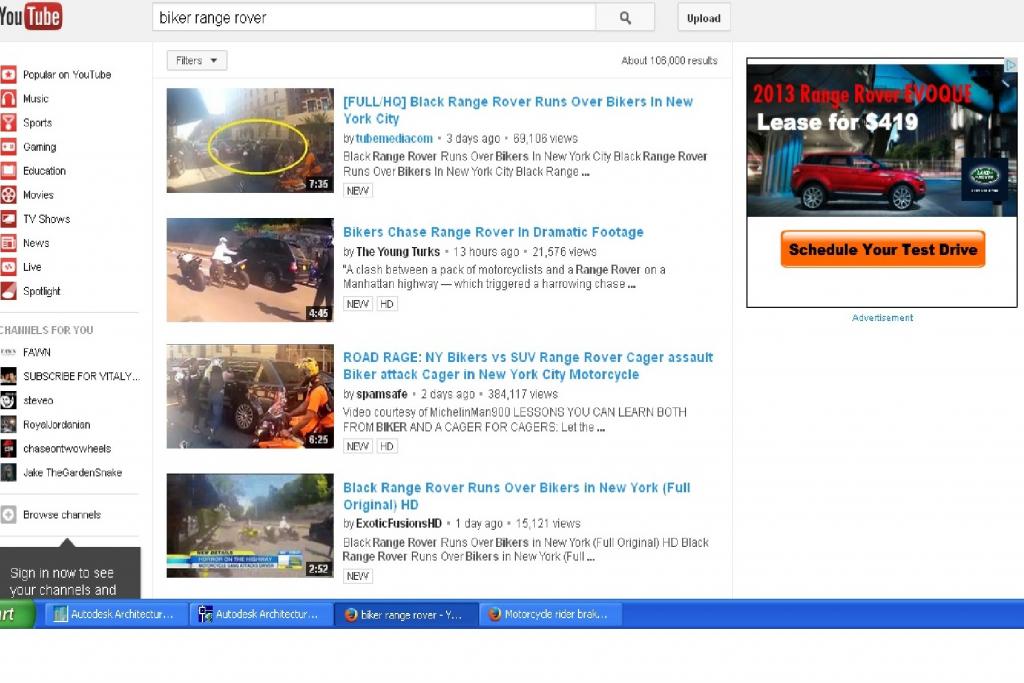Select Popular on YouTube in sidebar
The height and width of the screenshot is (683, 1024).
click(66, 75)
